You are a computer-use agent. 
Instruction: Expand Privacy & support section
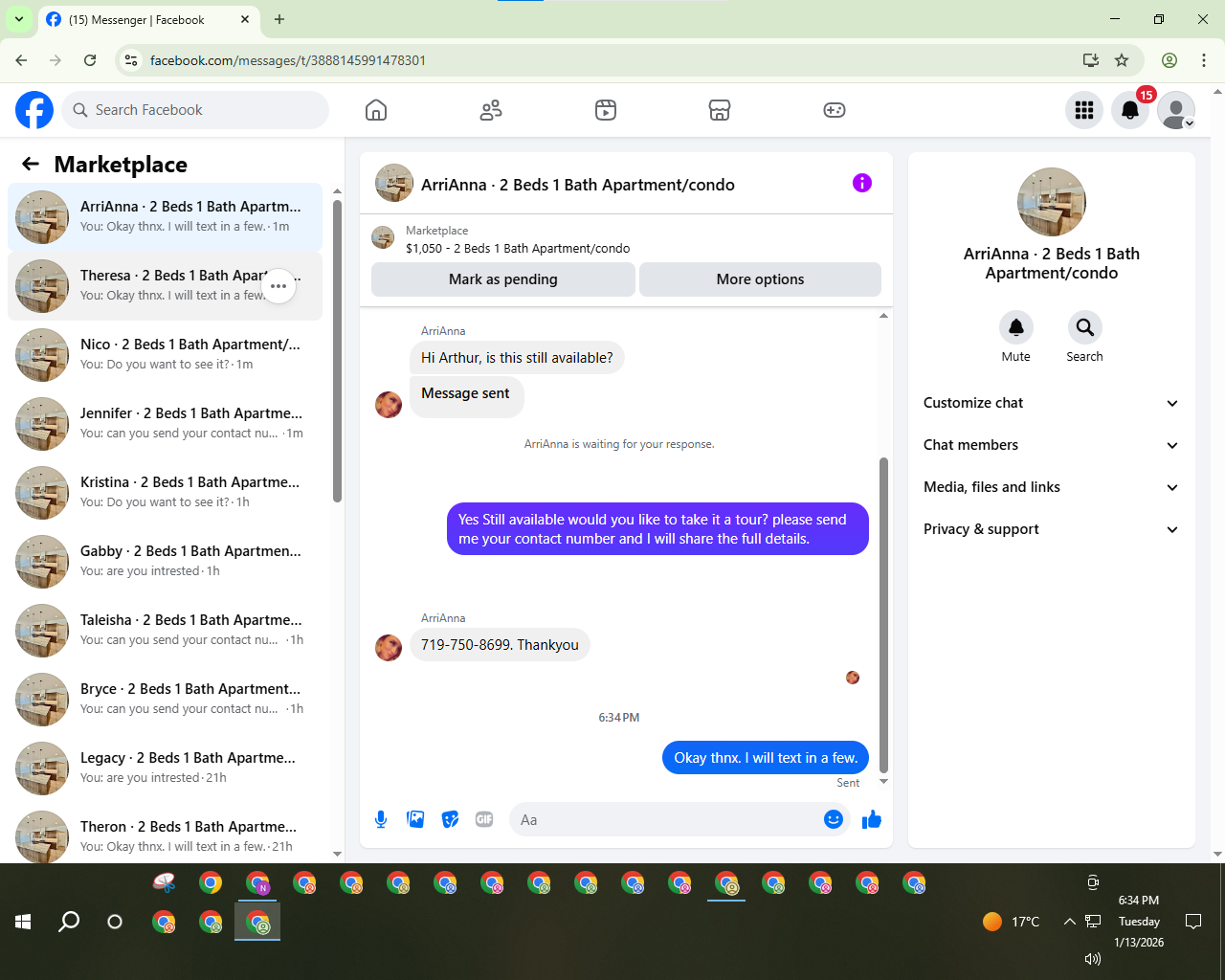click(x=1052, y=529)
